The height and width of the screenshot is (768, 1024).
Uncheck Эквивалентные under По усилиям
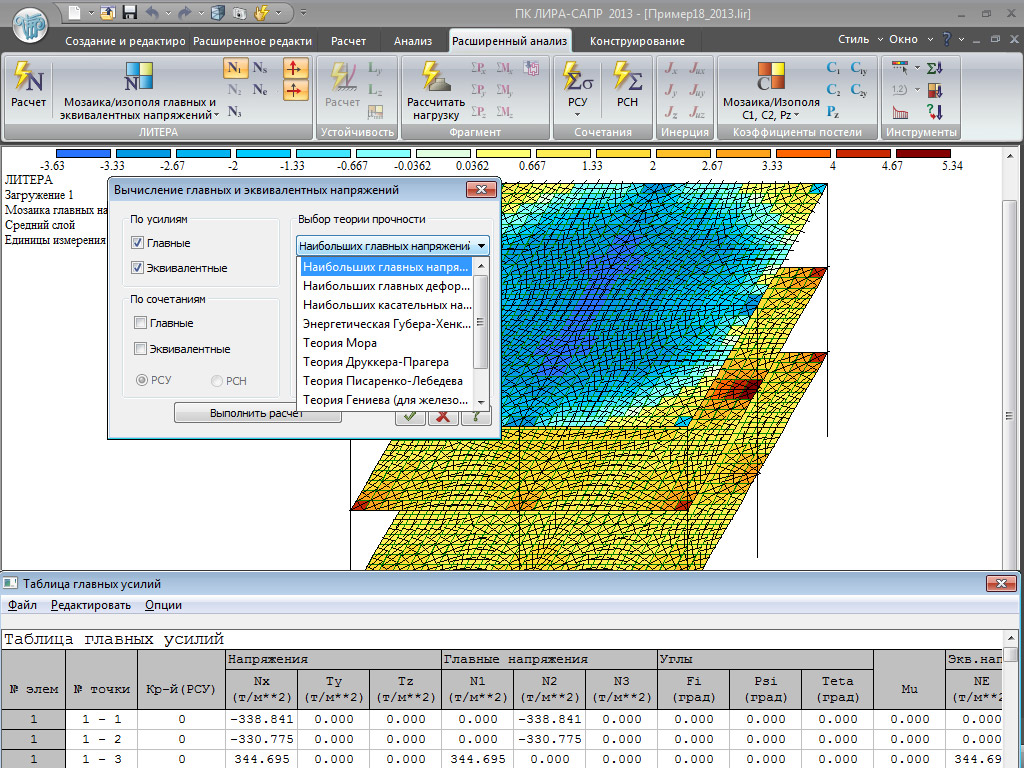pyautogui.click(x=138, y=268)
